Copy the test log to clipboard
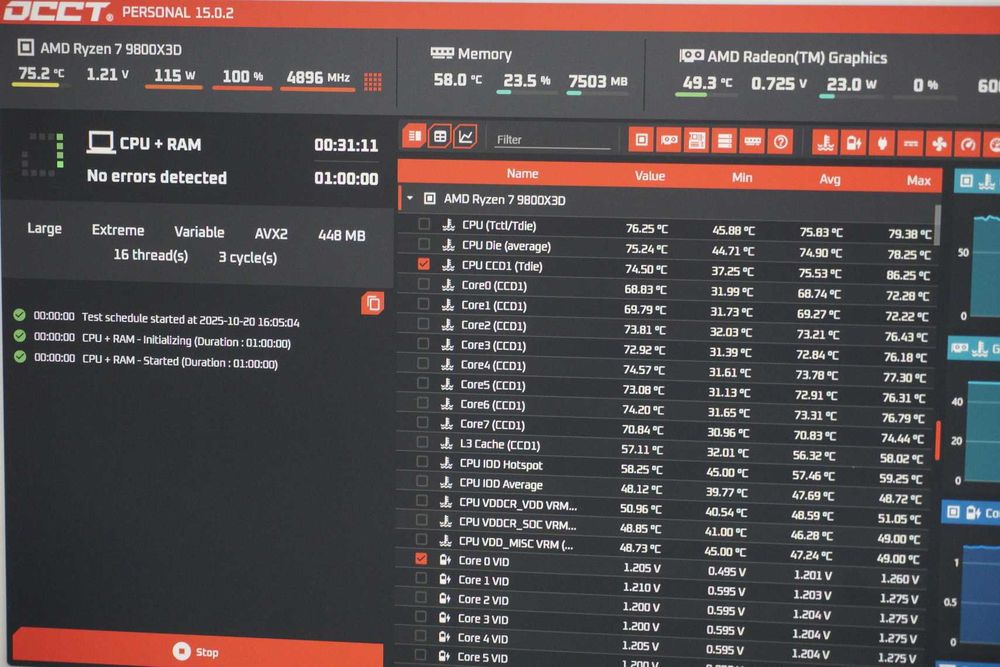The width and height of the screenshot is (1000, 667). [373, 304]
